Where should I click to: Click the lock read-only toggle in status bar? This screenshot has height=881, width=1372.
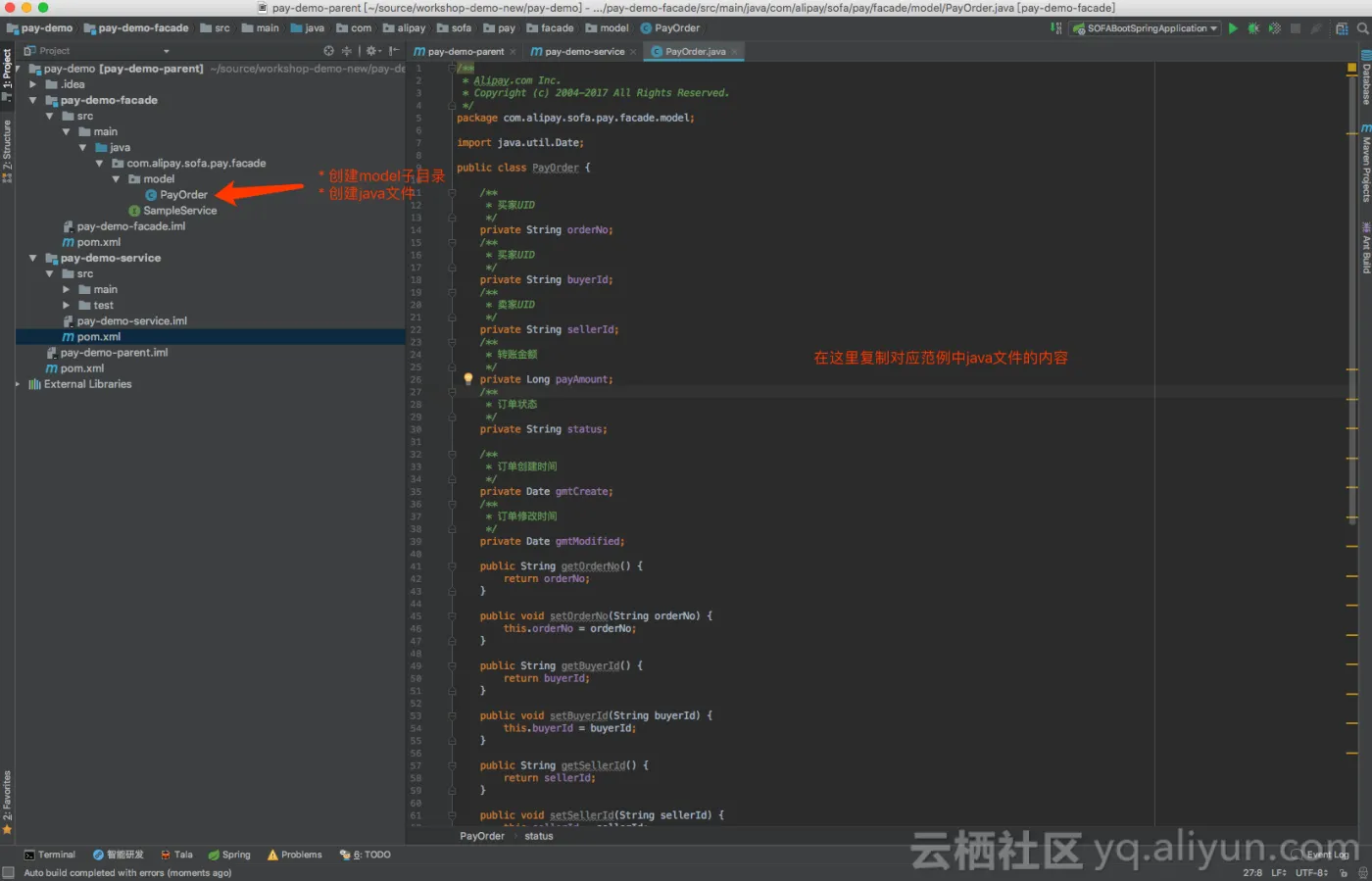point(1344,872)
